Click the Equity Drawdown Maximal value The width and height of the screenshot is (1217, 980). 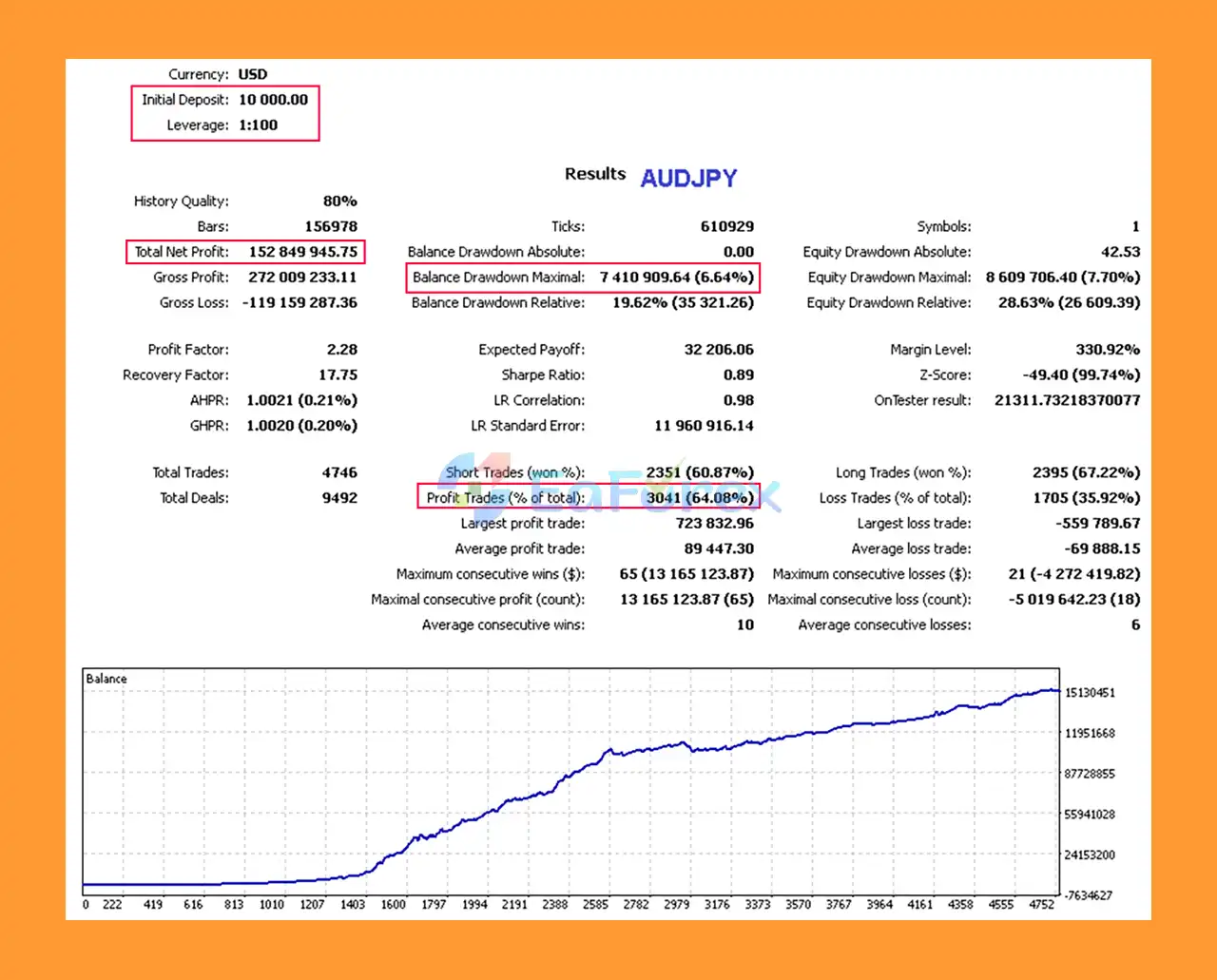pyautogui.click(x=1062, y=278)
